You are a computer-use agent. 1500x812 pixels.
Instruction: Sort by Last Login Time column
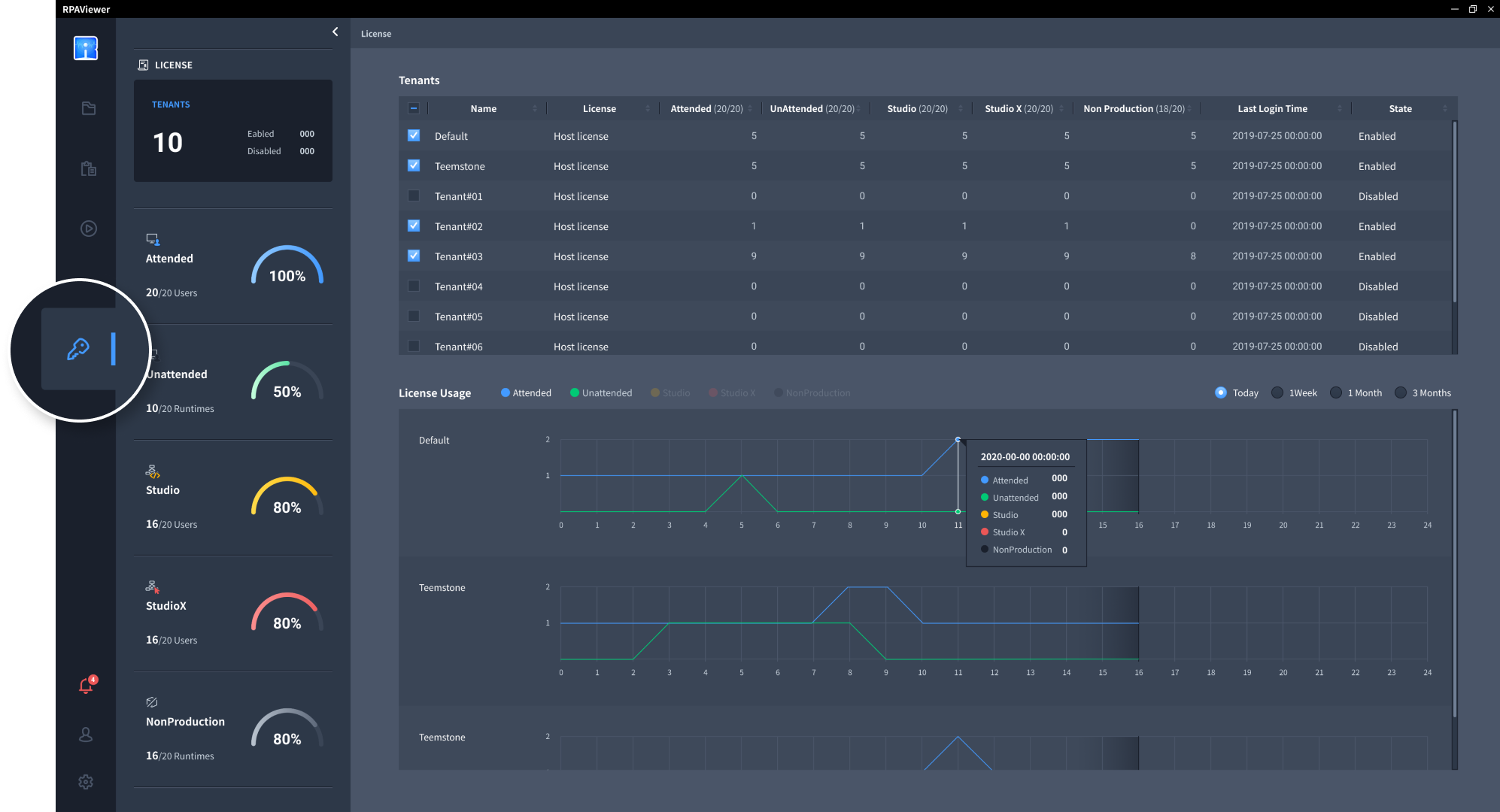1339,108
